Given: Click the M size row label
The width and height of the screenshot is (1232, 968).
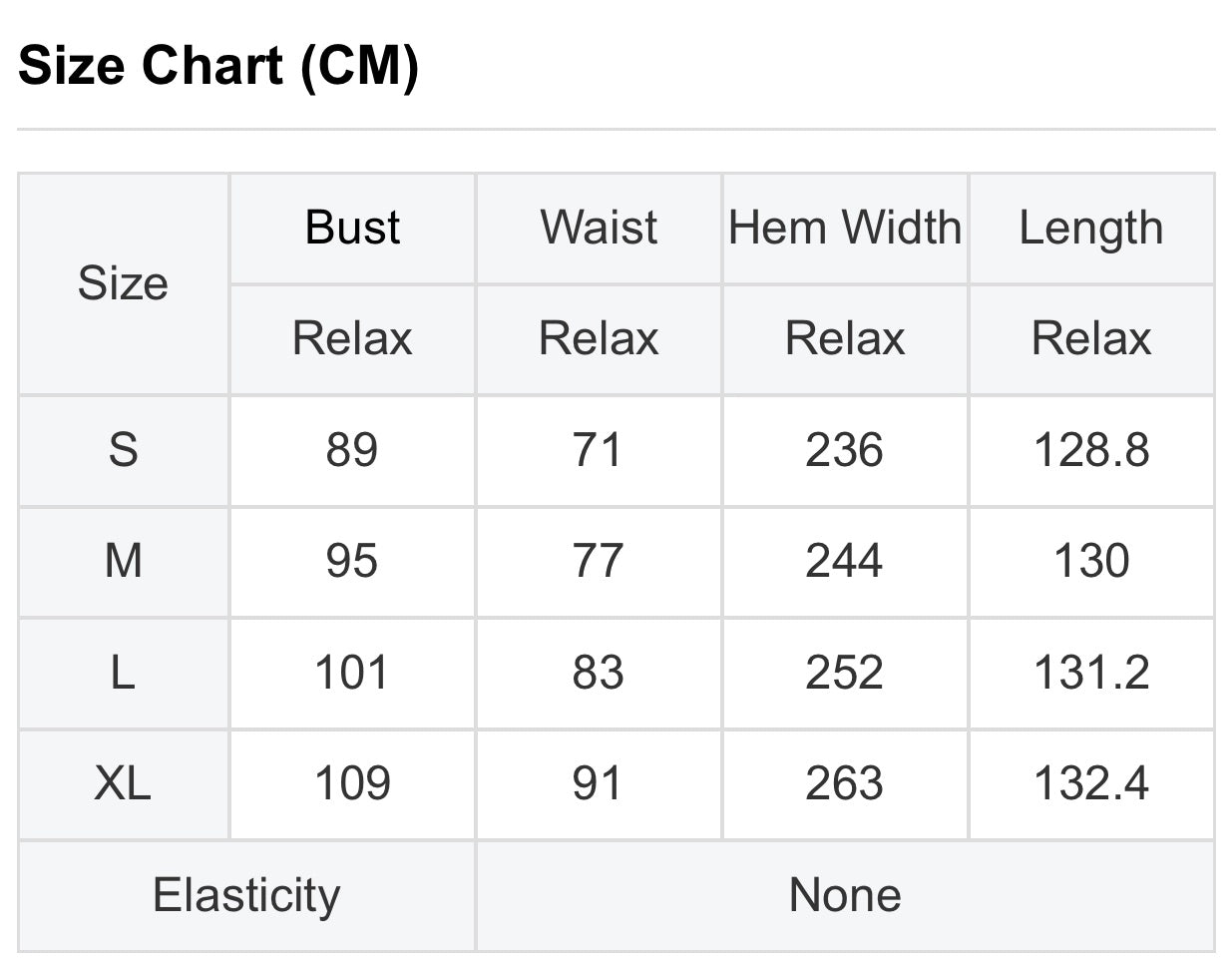Looking at the screenshot, I should point(124,561).
